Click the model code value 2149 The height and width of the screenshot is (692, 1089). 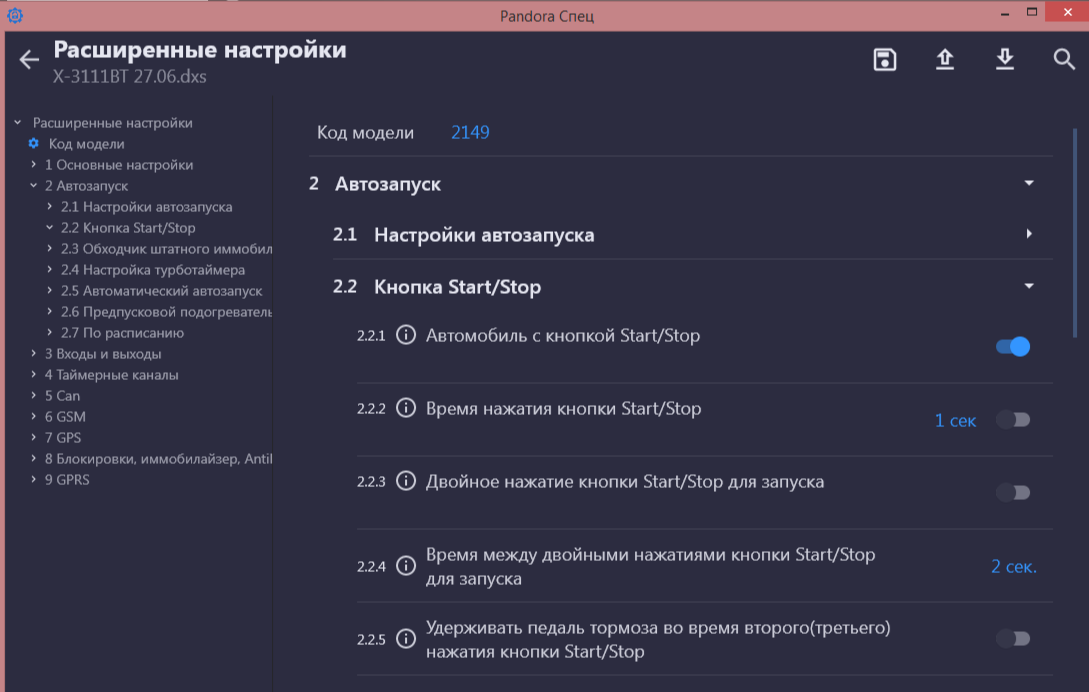(470, 132)
